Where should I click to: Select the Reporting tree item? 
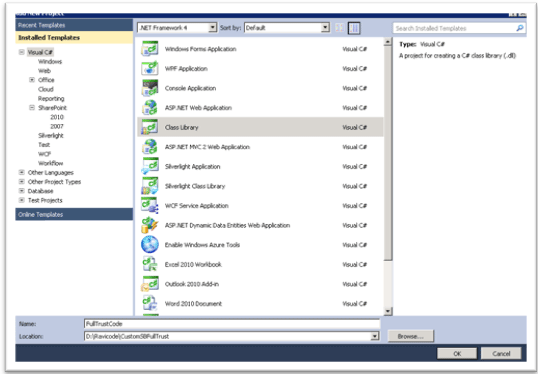point(51,98)
